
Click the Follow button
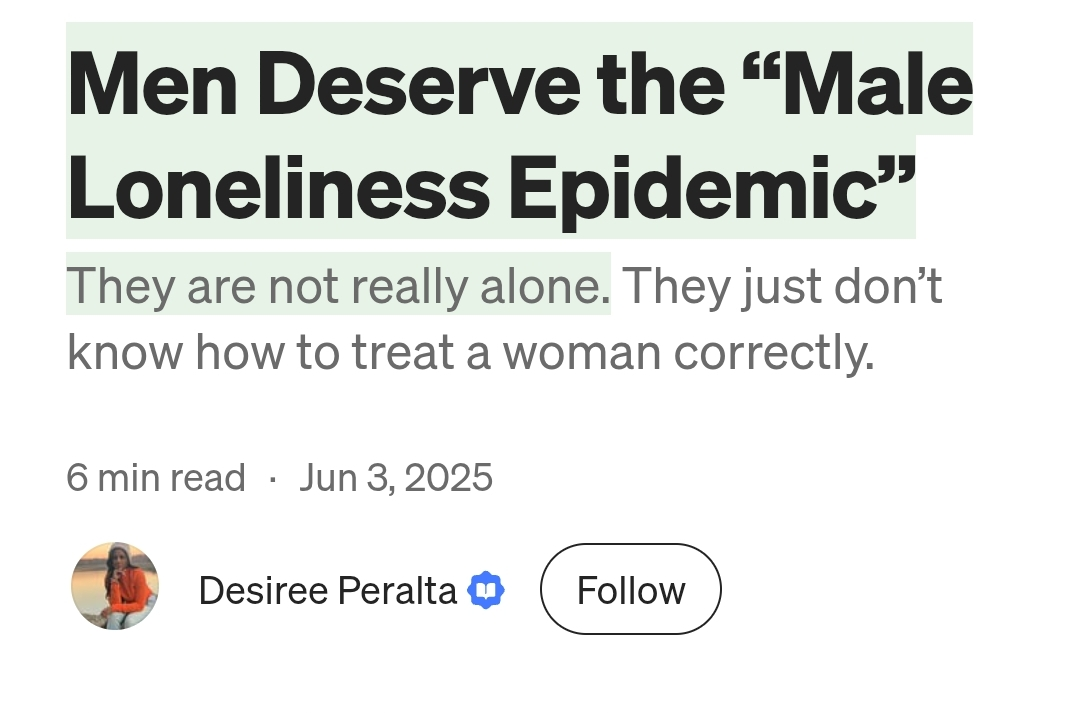pyautogui.click(x=630, y=589)
